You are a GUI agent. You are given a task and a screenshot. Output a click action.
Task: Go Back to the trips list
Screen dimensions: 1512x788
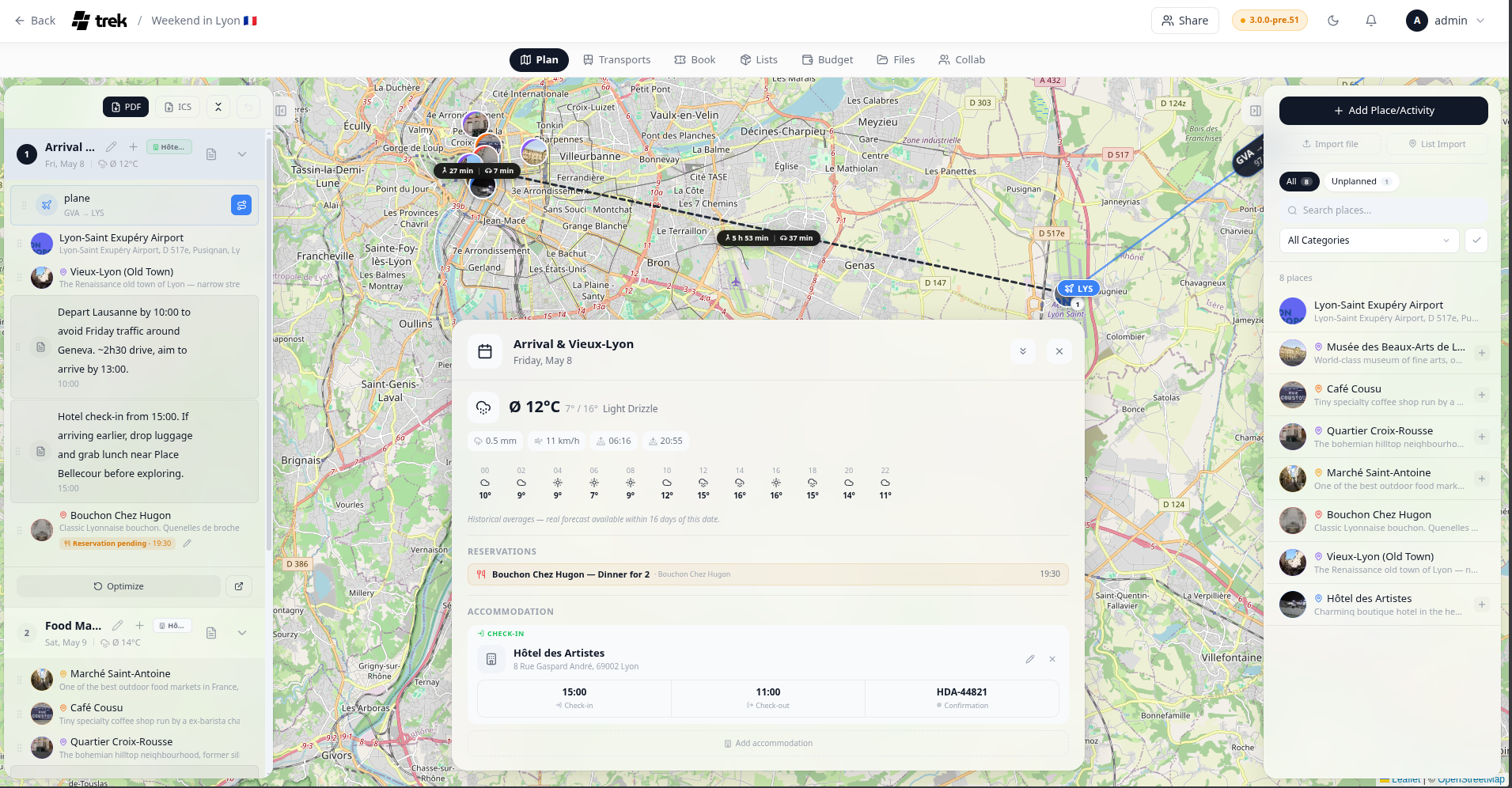(35, 21)
